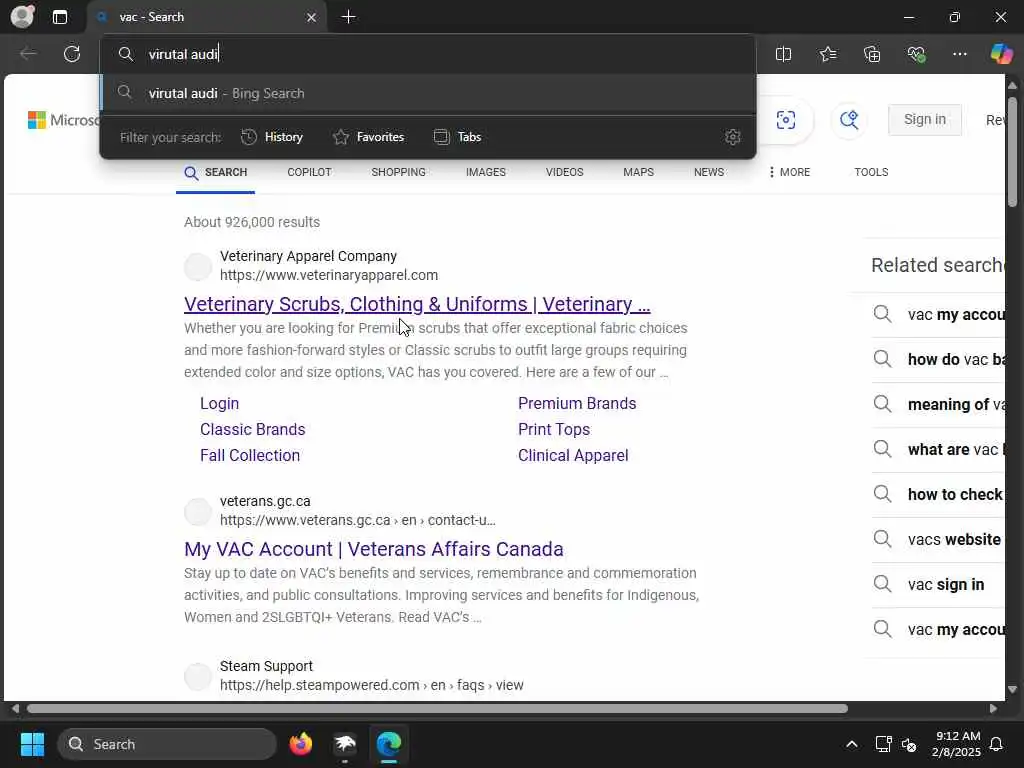Click the muted volume tray icon

pos(909,744)
